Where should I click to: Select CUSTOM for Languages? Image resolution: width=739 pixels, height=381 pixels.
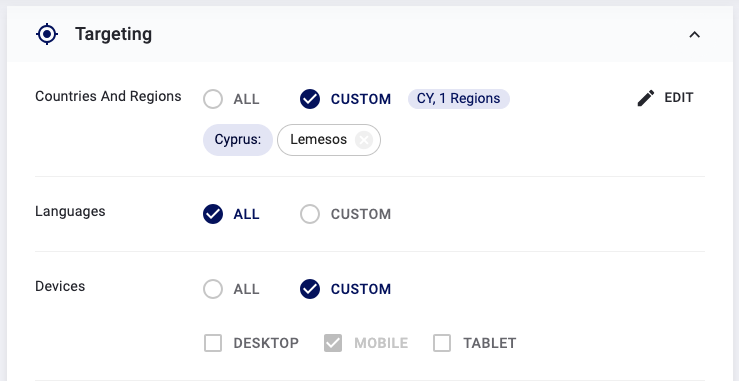point(310,214)
